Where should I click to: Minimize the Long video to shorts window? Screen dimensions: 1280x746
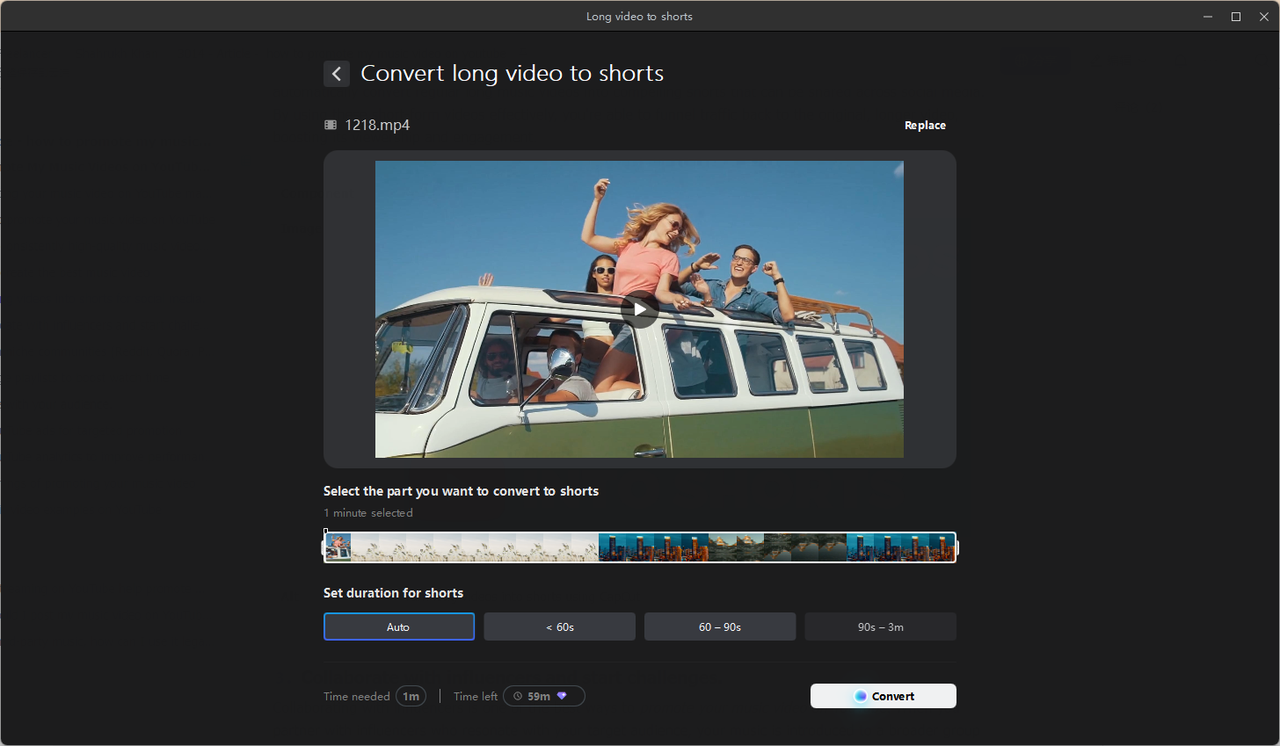pos(1207,16)
